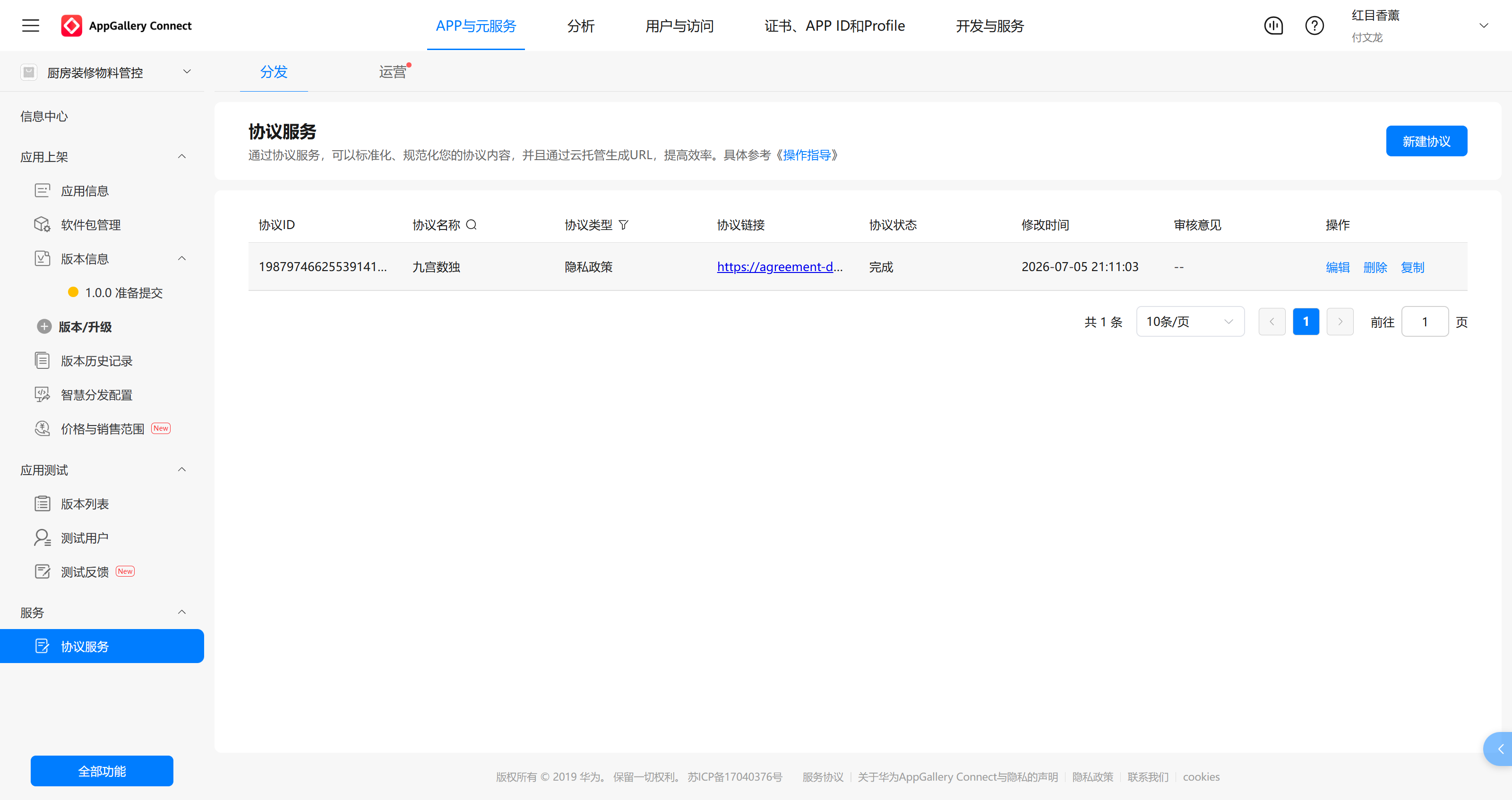Switch to 分析 top tab
1512x800 pixels.
pyautogui.click(x=581, y=26)
